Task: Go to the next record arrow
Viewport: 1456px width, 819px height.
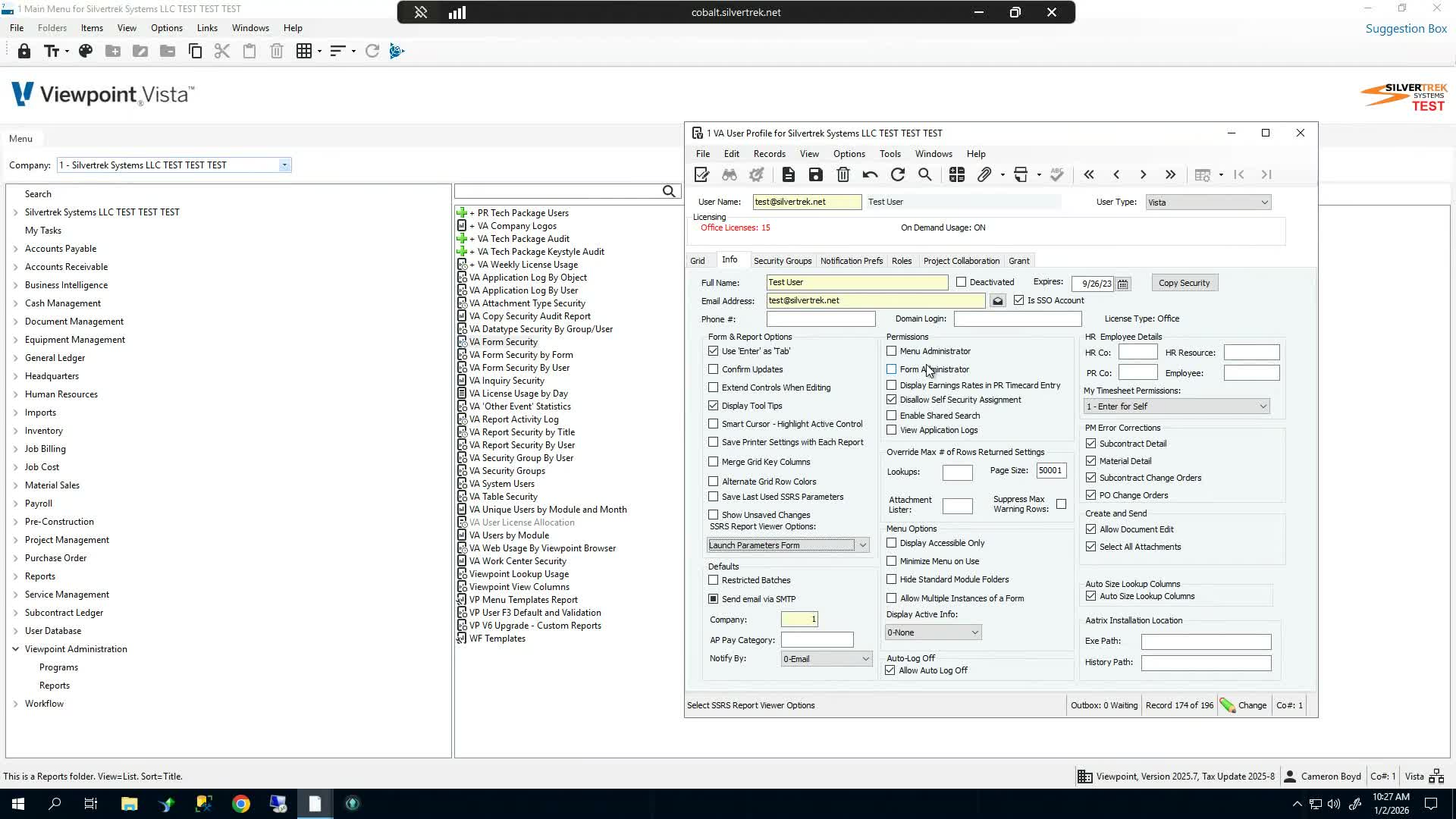Action: [x=1144, y=175]
